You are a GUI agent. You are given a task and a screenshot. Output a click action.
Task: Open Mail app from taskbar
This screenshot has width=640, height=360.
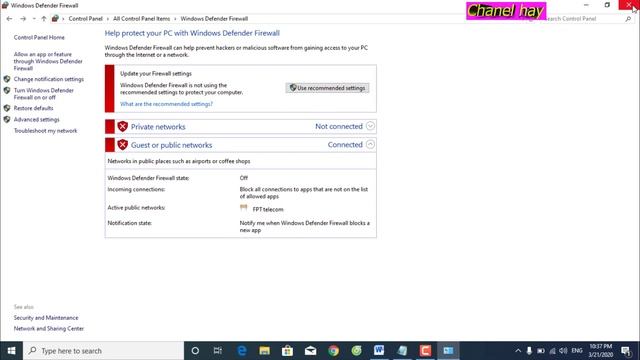point(310,351)
